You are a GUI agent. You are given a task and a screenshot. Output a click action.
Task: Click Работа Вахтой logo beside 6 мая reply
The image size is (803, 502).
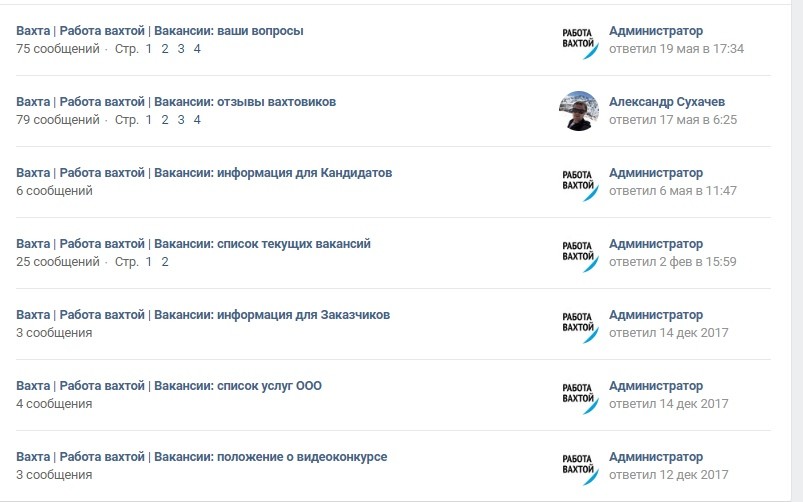click(579, 182)
